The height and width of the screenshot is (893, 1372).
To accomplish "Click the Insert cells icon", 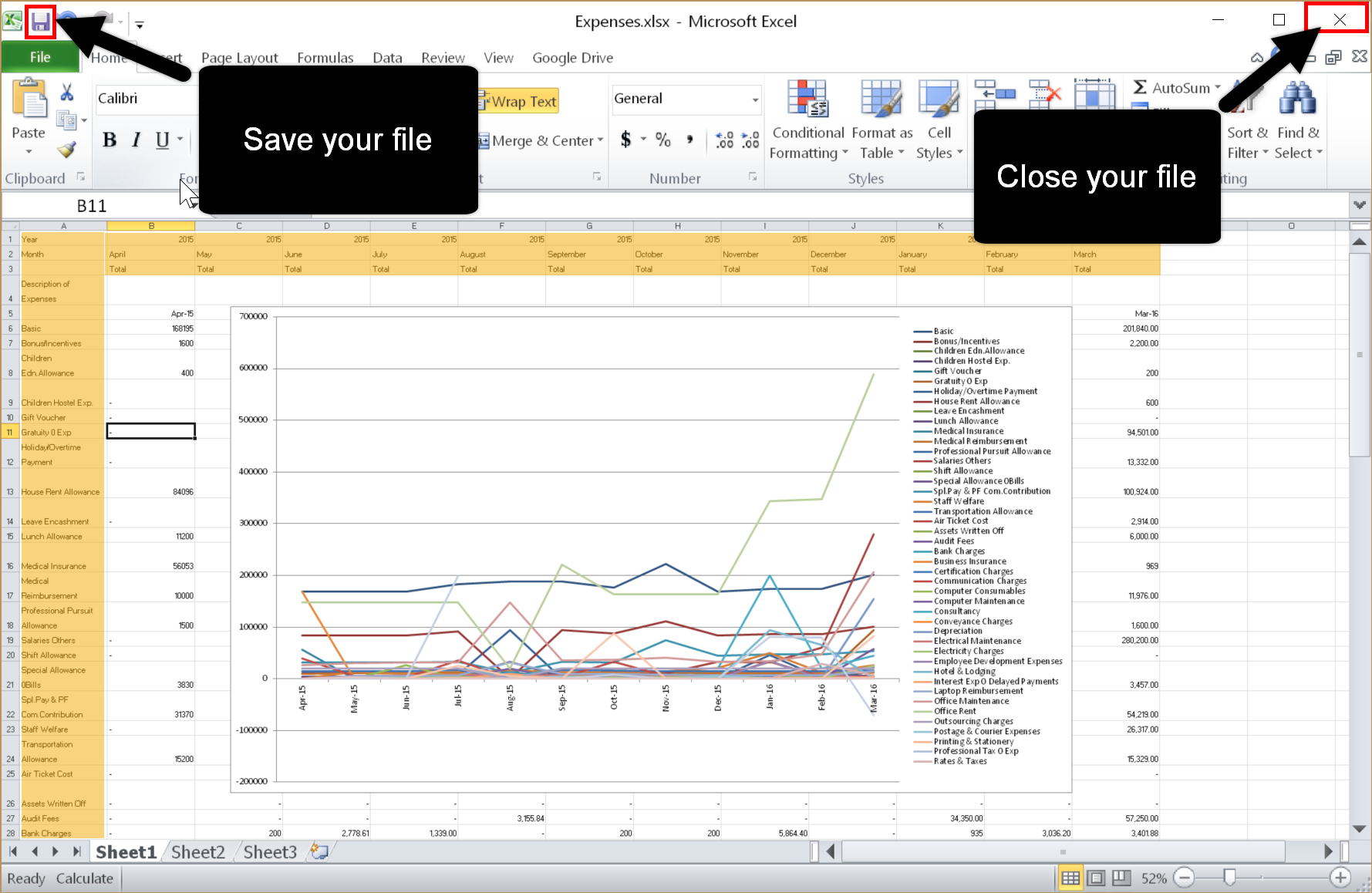I will pyautogui.click(x=995, y=94).
